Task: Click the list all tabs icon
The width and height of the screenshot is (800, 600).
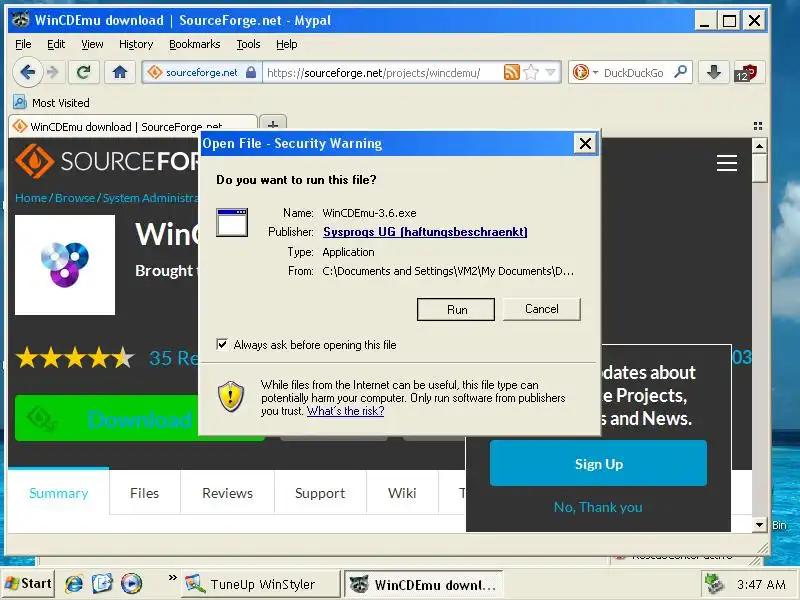Action: tap(758, 126)
